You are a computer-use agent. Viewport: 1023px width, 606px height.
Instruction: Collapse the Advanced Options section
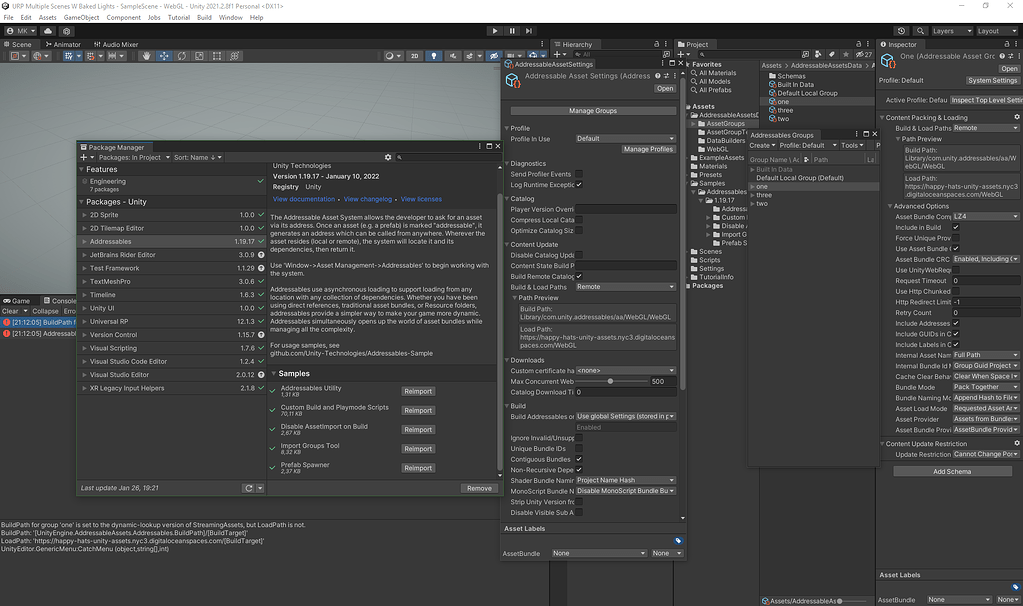point(890,207)
